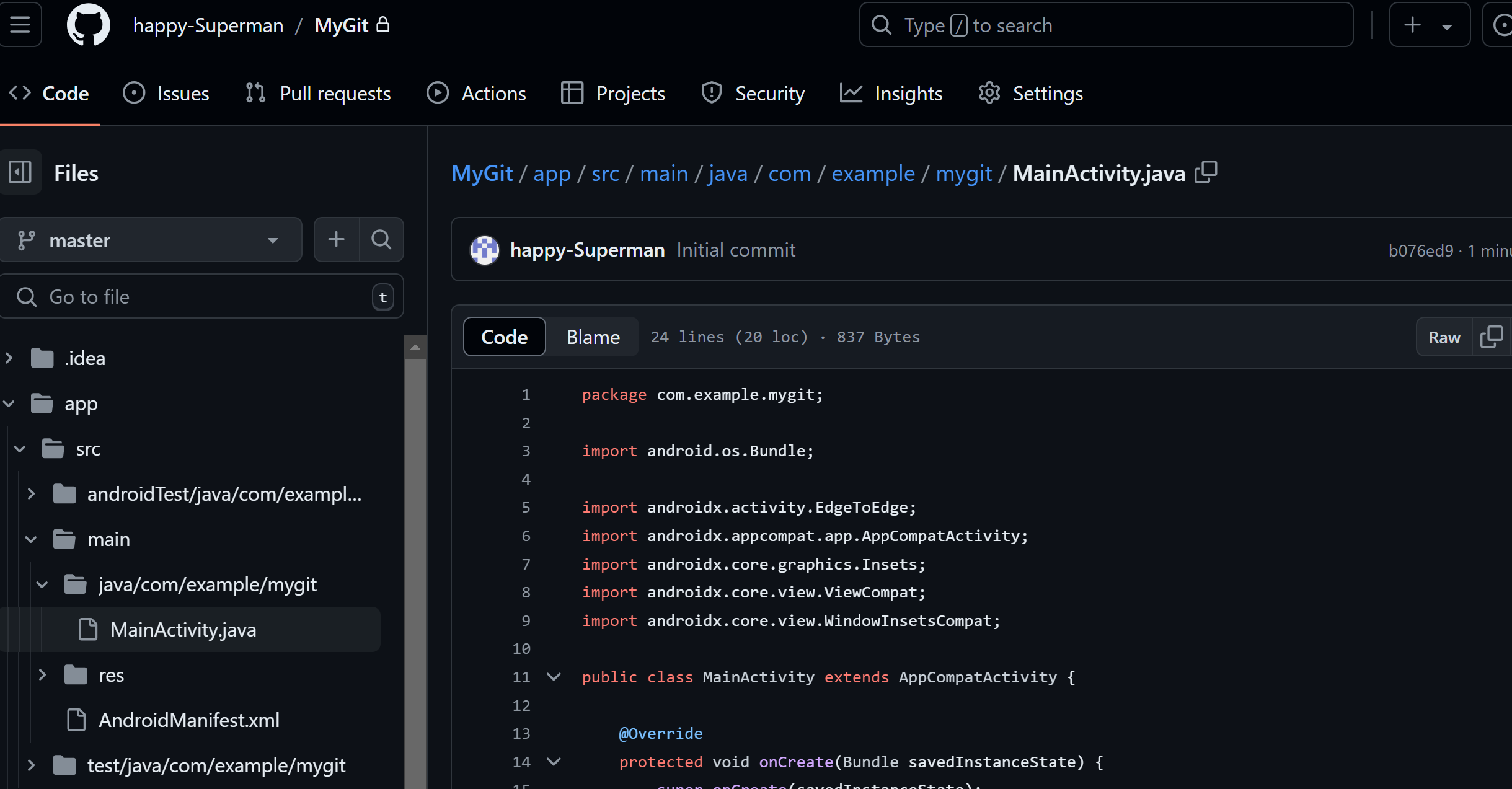Click the search magnifier icon in top bar
The image size is (1512, 789).
pos(882,25)
